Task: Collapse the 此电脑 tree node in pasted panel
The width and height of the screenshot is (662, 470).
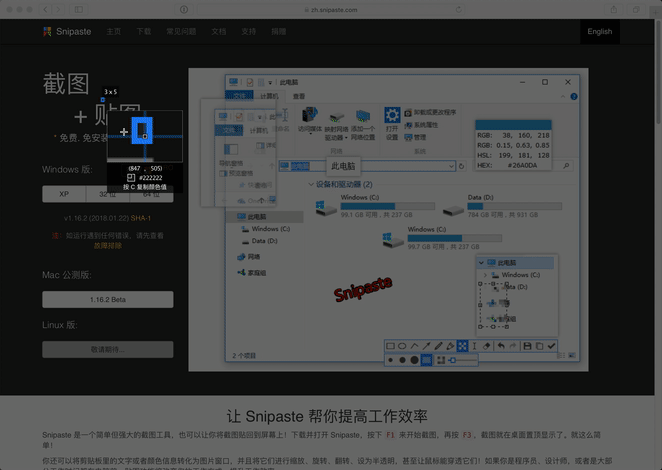Action: click(x=481, y=263)
